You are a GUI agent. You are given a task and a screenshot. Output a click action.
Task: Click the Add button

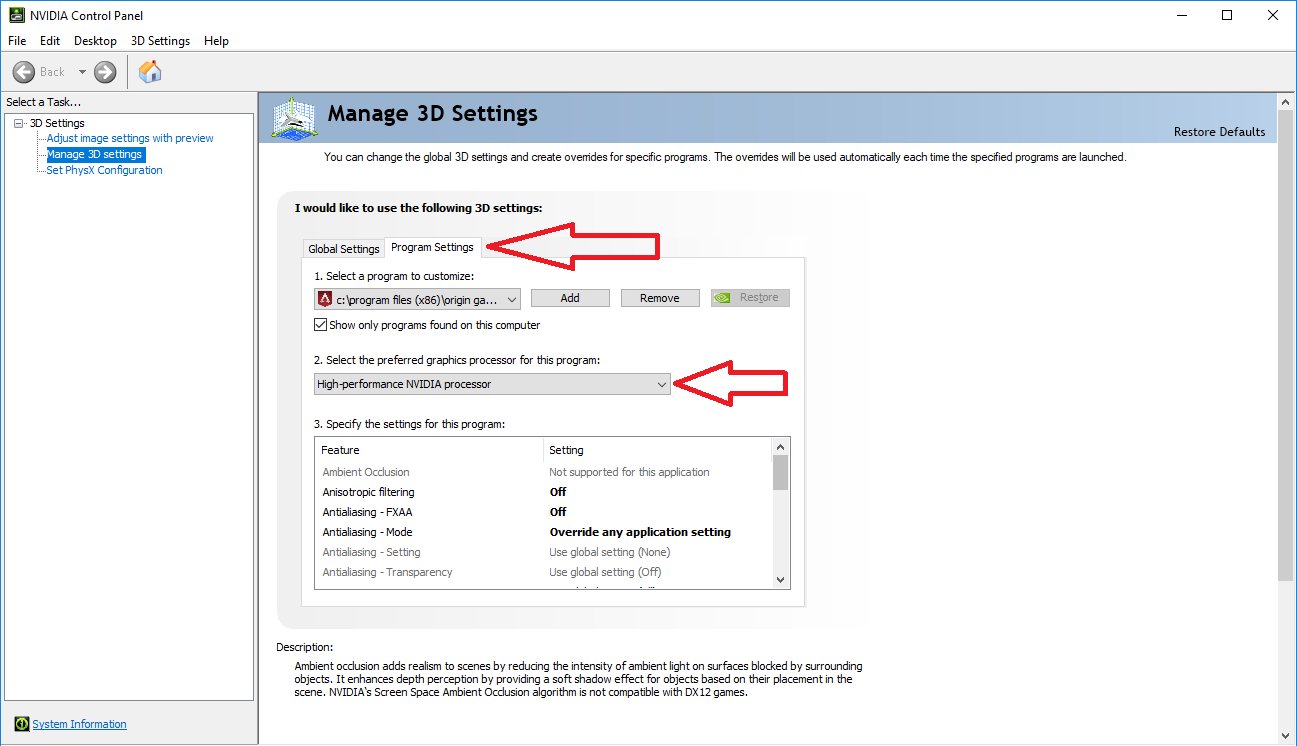point(570,298)
